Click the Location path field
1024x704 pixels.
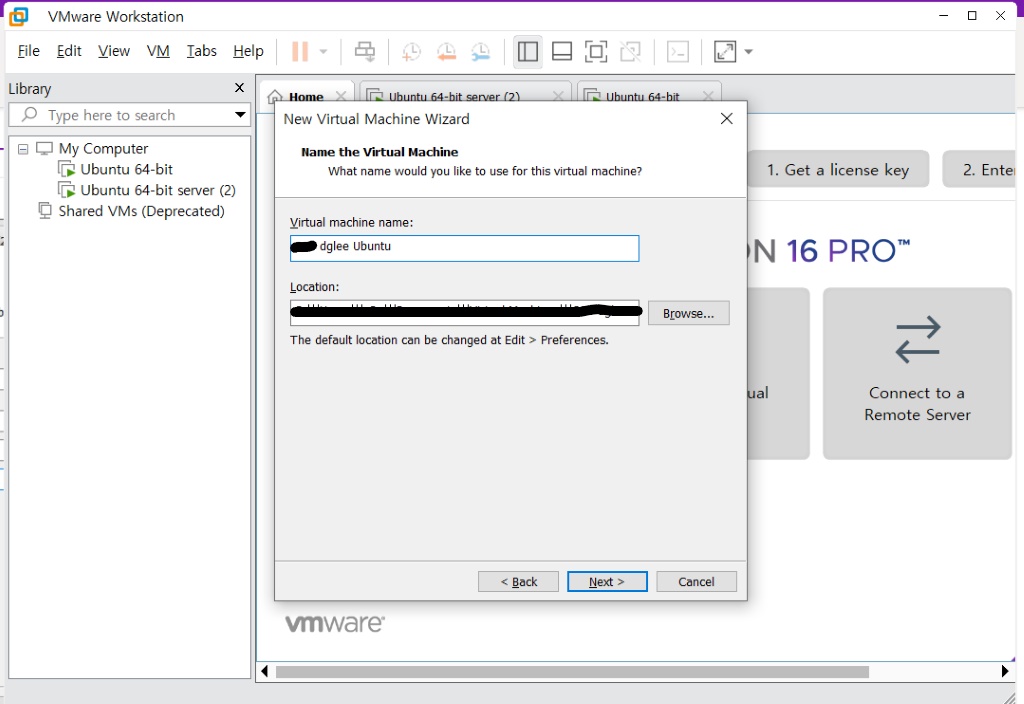tap(464, 313)
